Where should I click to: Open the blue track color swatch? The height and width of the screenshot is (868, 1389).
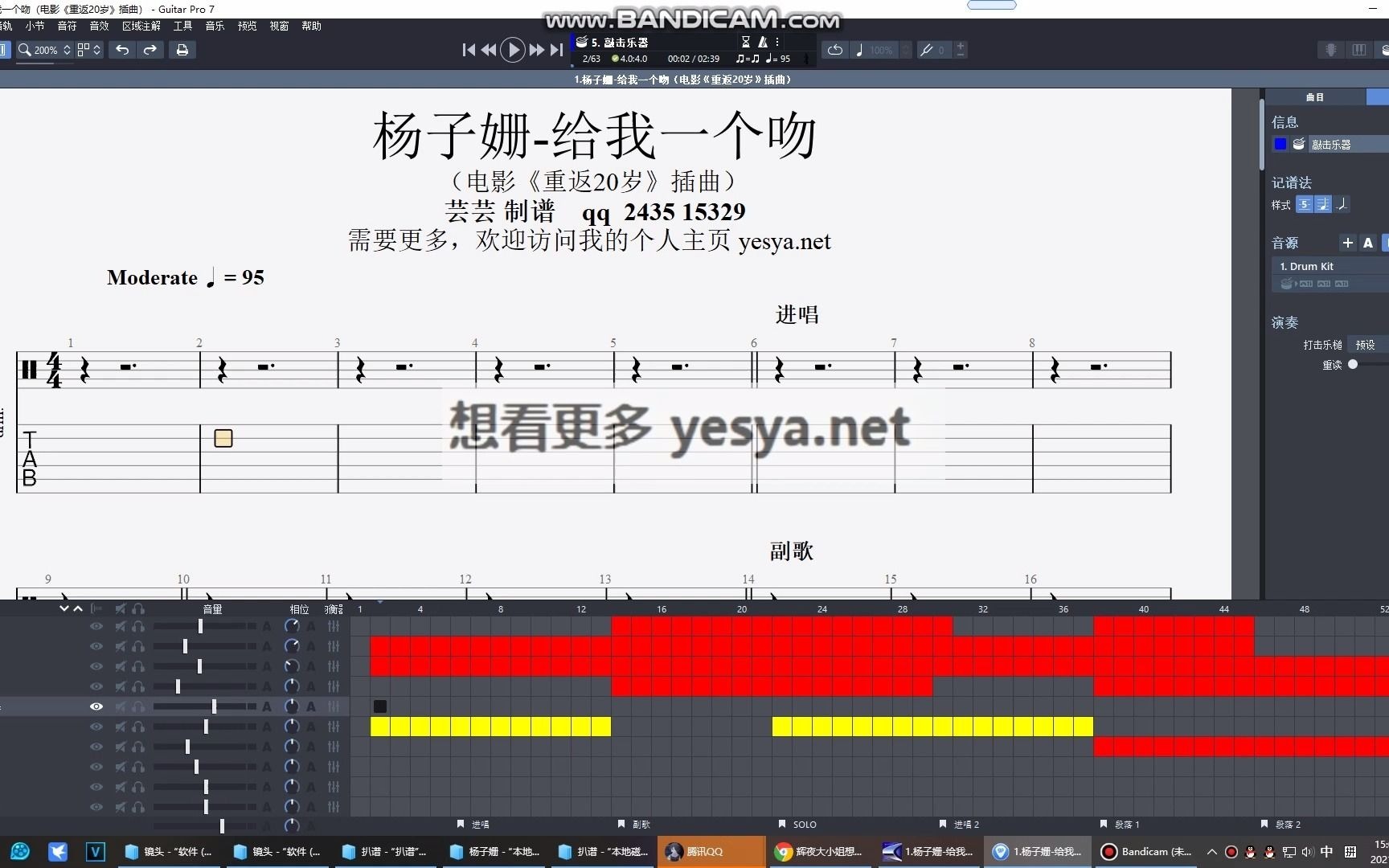click(1280, 144)
